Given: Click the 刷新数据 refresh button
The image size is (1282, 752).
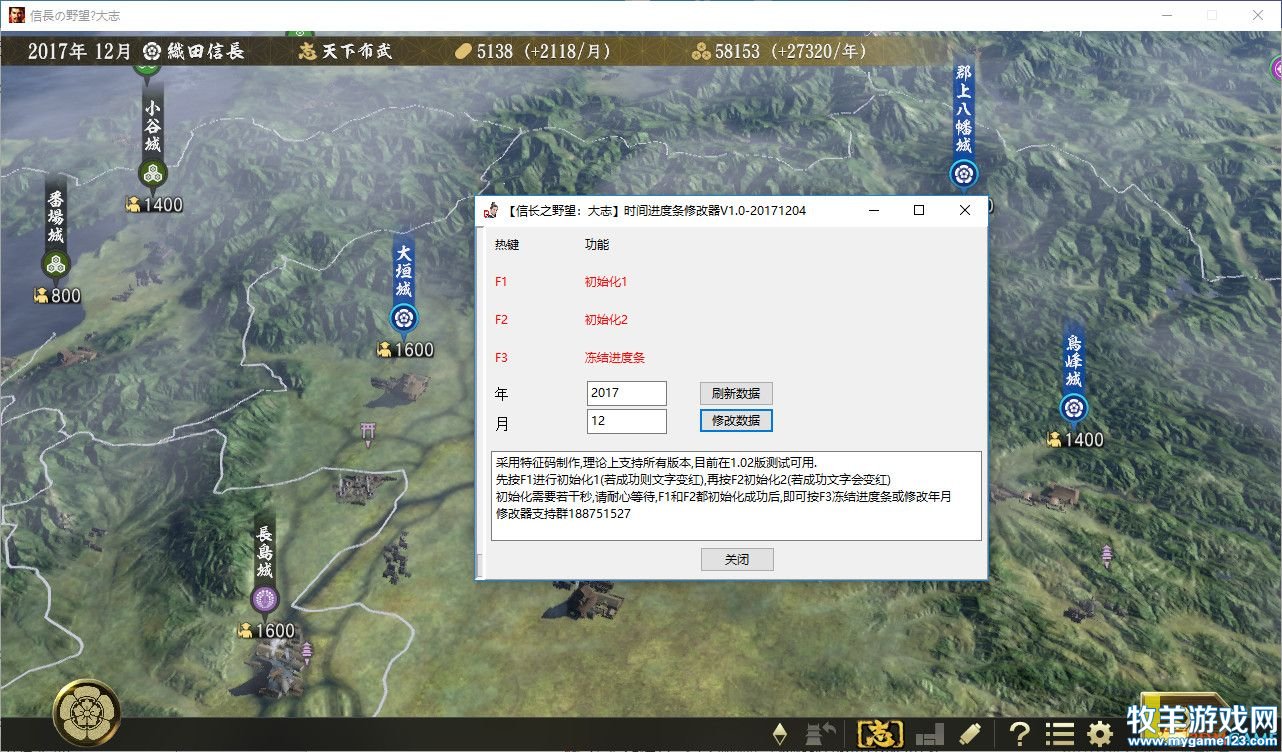Looking at the screenshot, I should tap(736, 393).
